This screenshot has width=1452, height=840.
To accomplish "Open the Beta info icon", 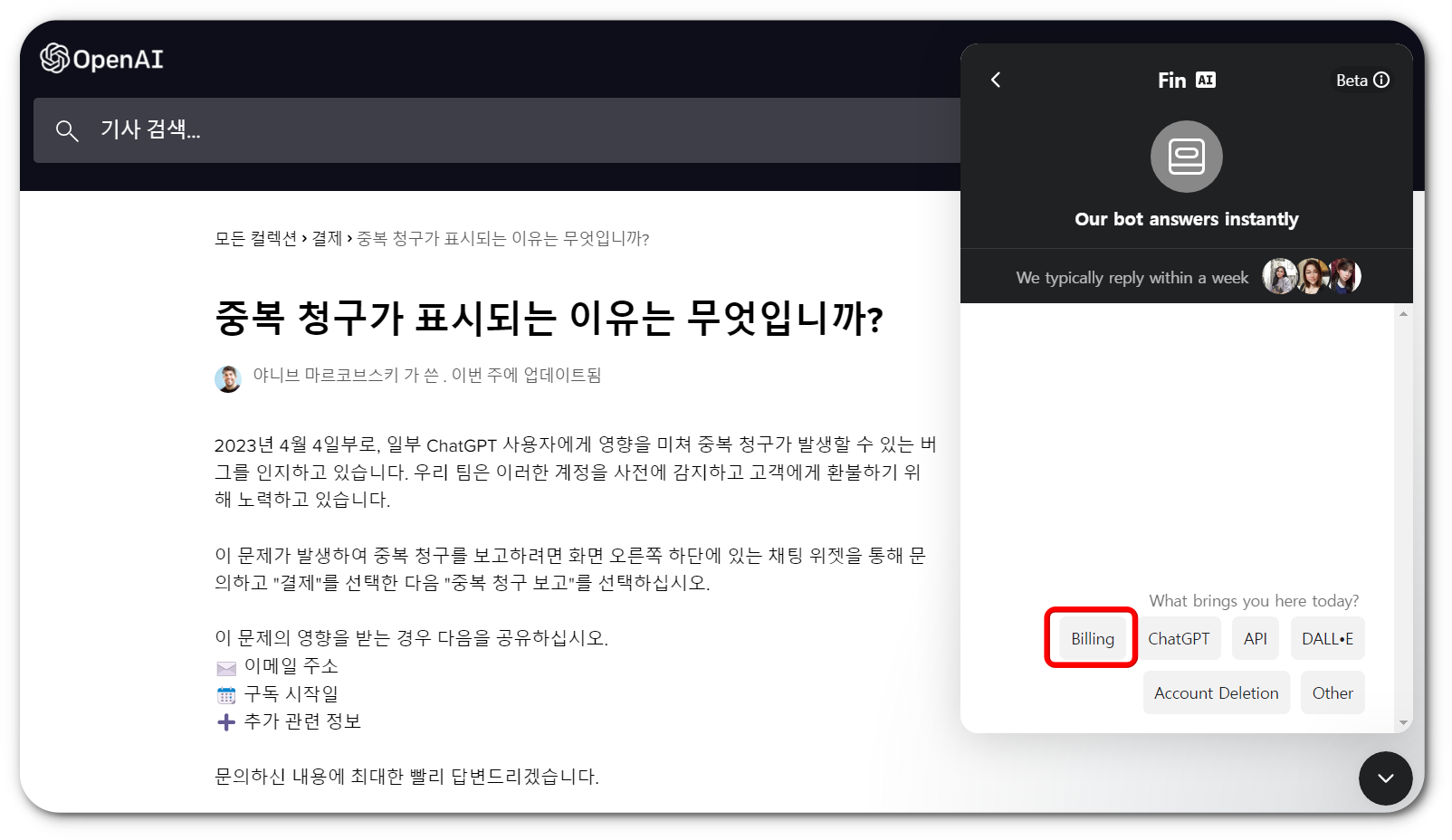I will coord(1381,80).
